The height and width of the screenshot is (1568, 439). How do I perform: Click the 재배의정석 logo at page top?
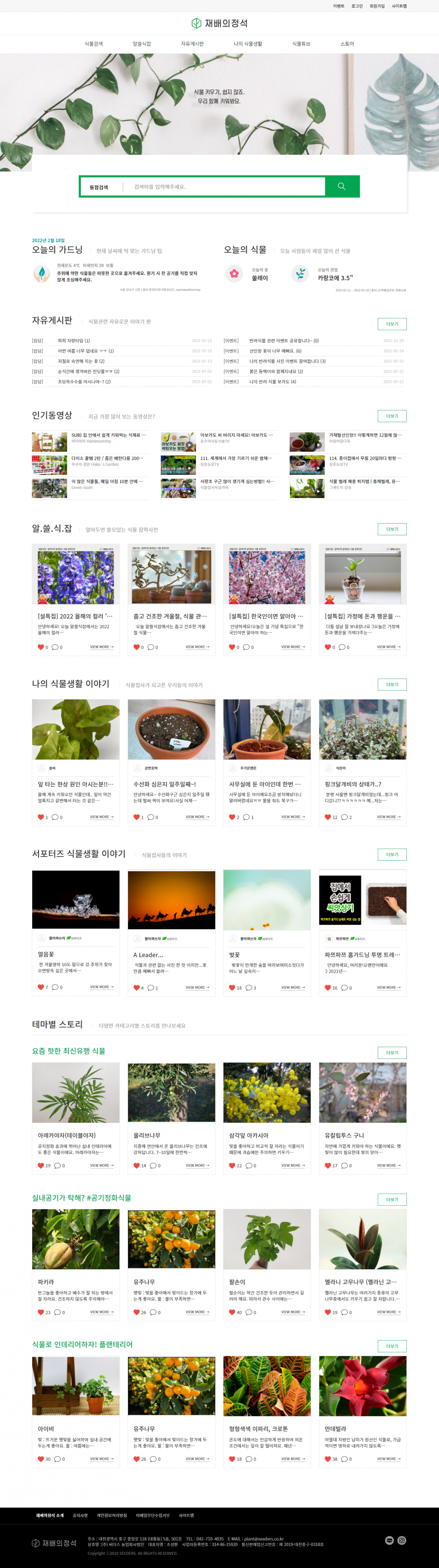click(x=219, y=23)
